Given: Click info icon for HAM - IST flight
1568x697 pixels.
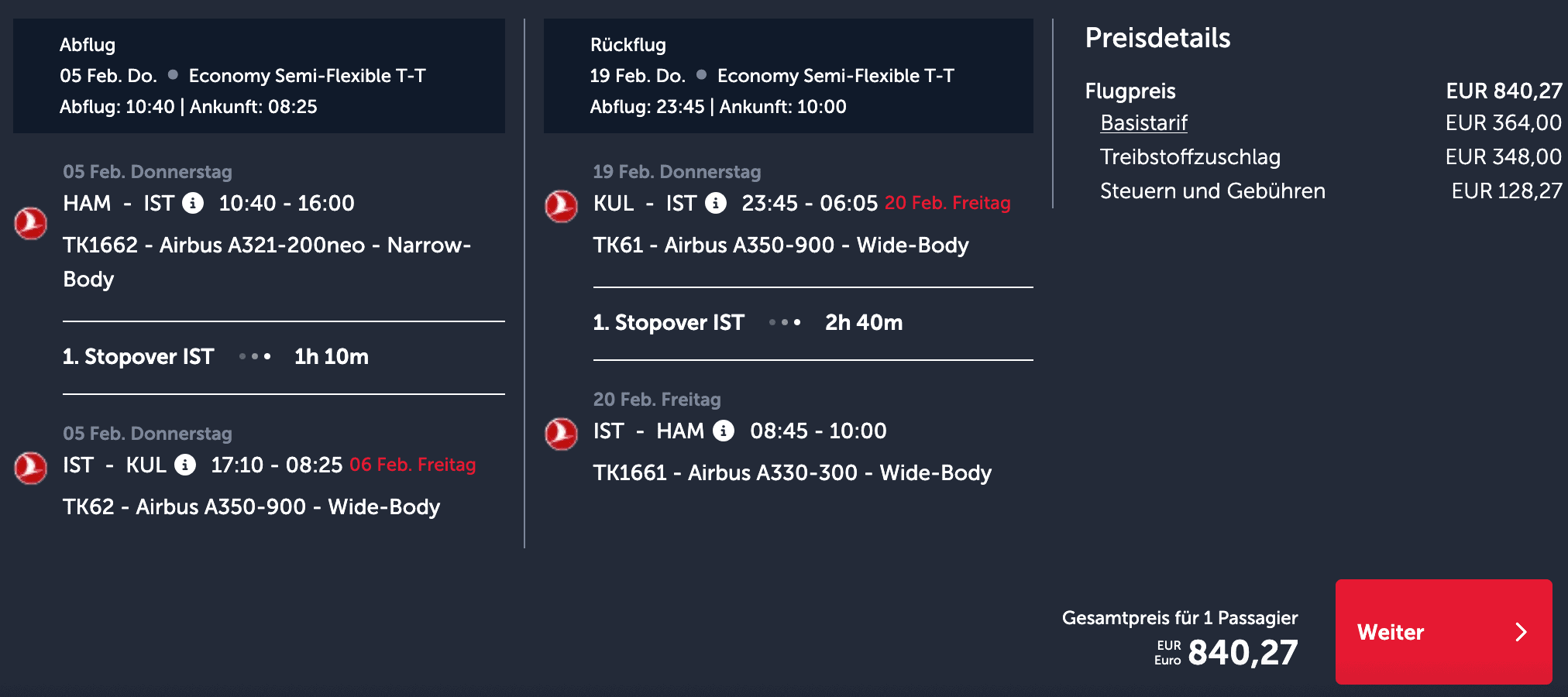Looking at the screenshot, I should tap(193, 203).
